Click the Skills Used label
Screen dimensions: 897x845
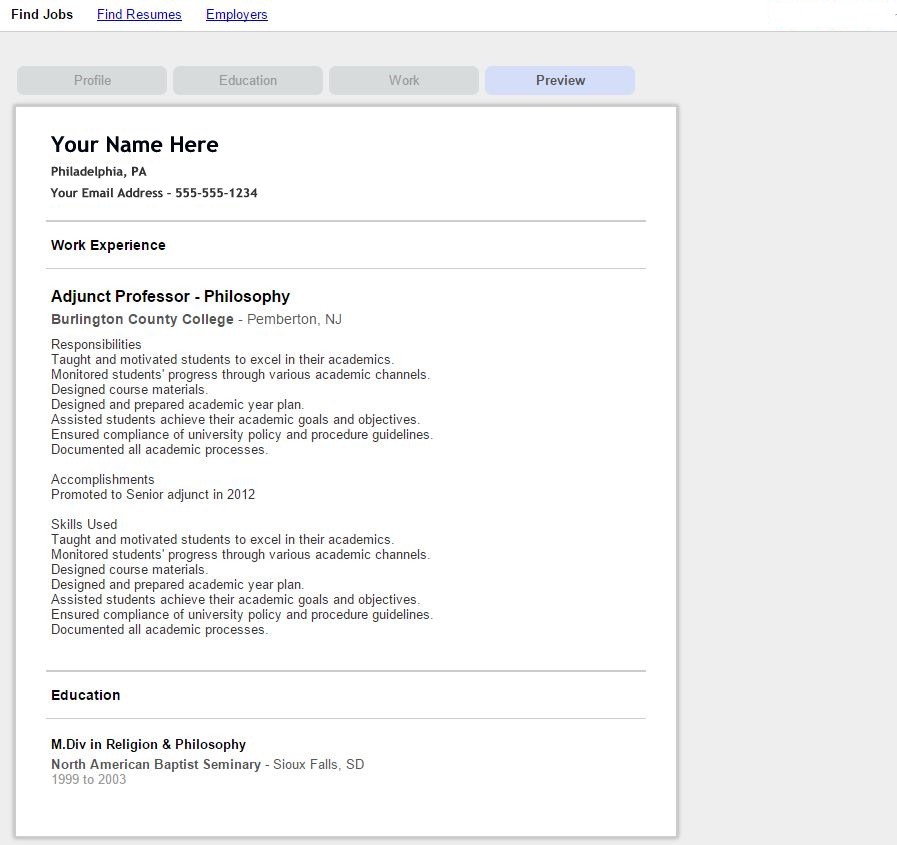pyautogui.click(x=84, y=525)
